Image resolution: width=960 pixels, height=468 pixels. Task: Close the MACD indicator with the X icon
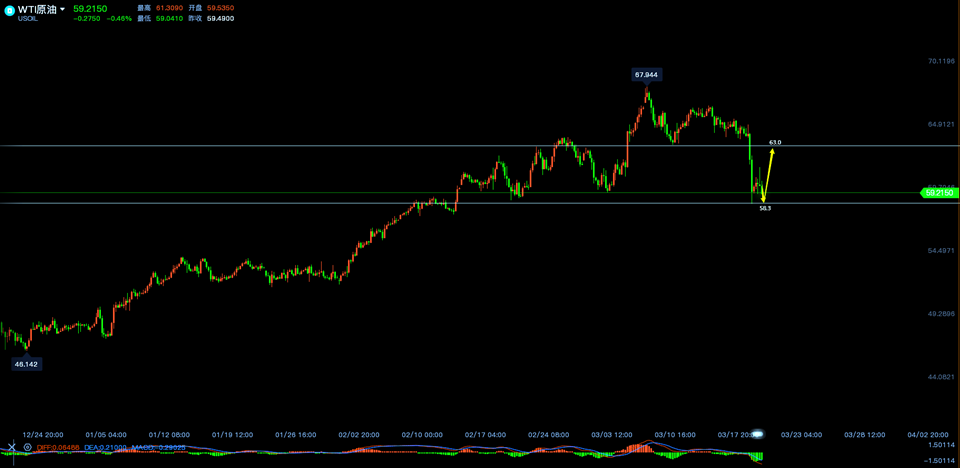click(x=12, y=447)
